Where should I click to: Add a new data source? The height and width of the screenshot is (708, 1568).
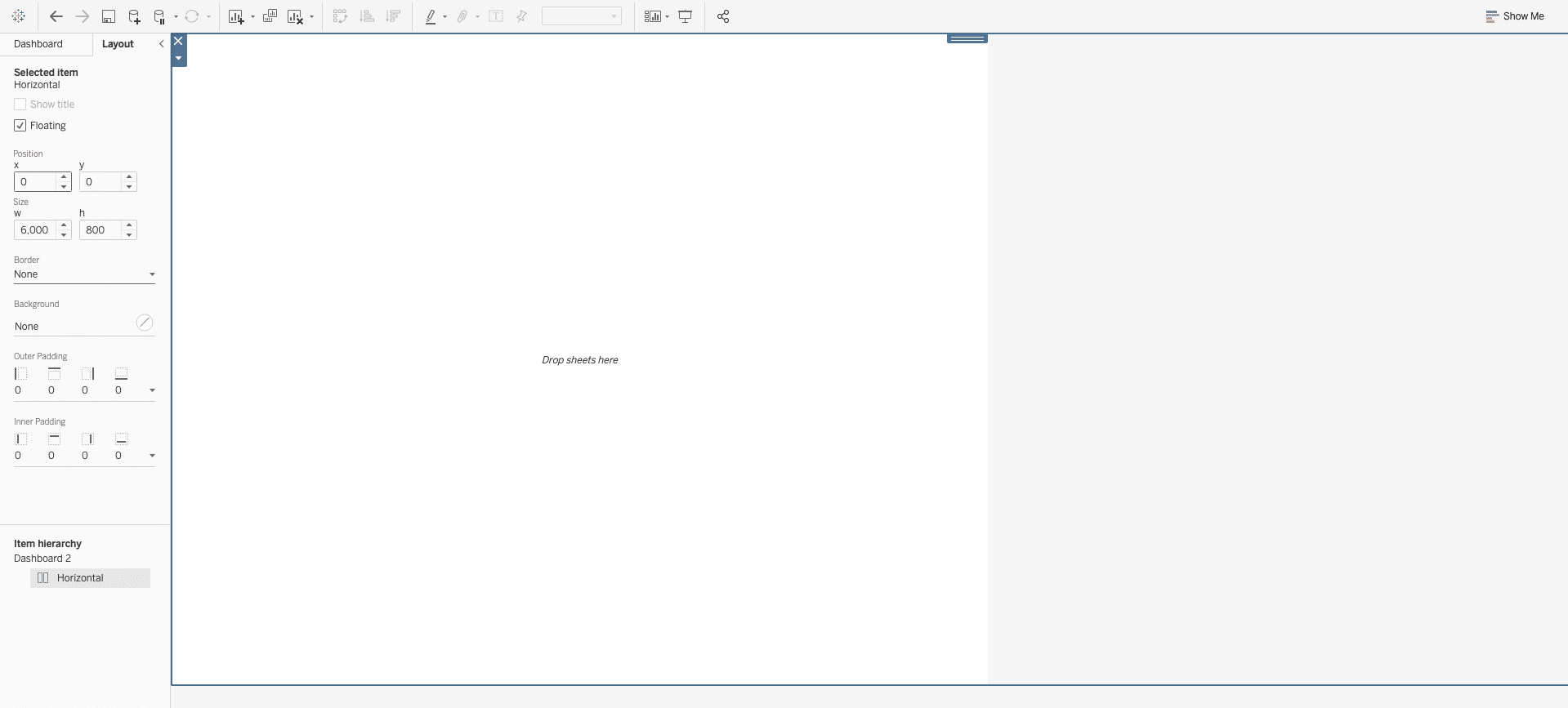click(x=135, y=16)
